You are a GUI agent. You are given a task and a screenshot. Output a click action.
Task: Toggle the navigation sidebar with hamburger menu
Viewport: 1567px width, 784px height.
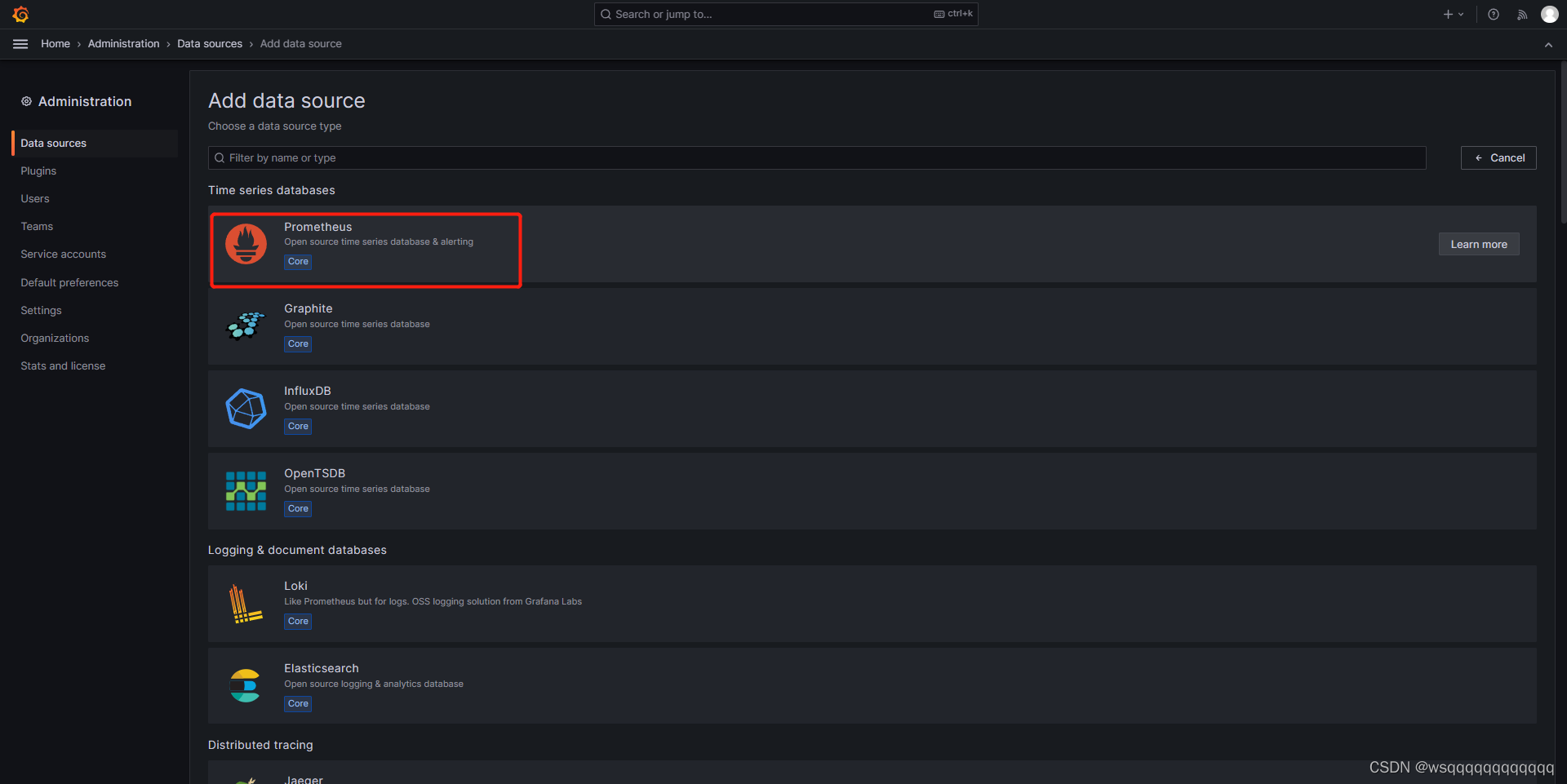point(20,43)
